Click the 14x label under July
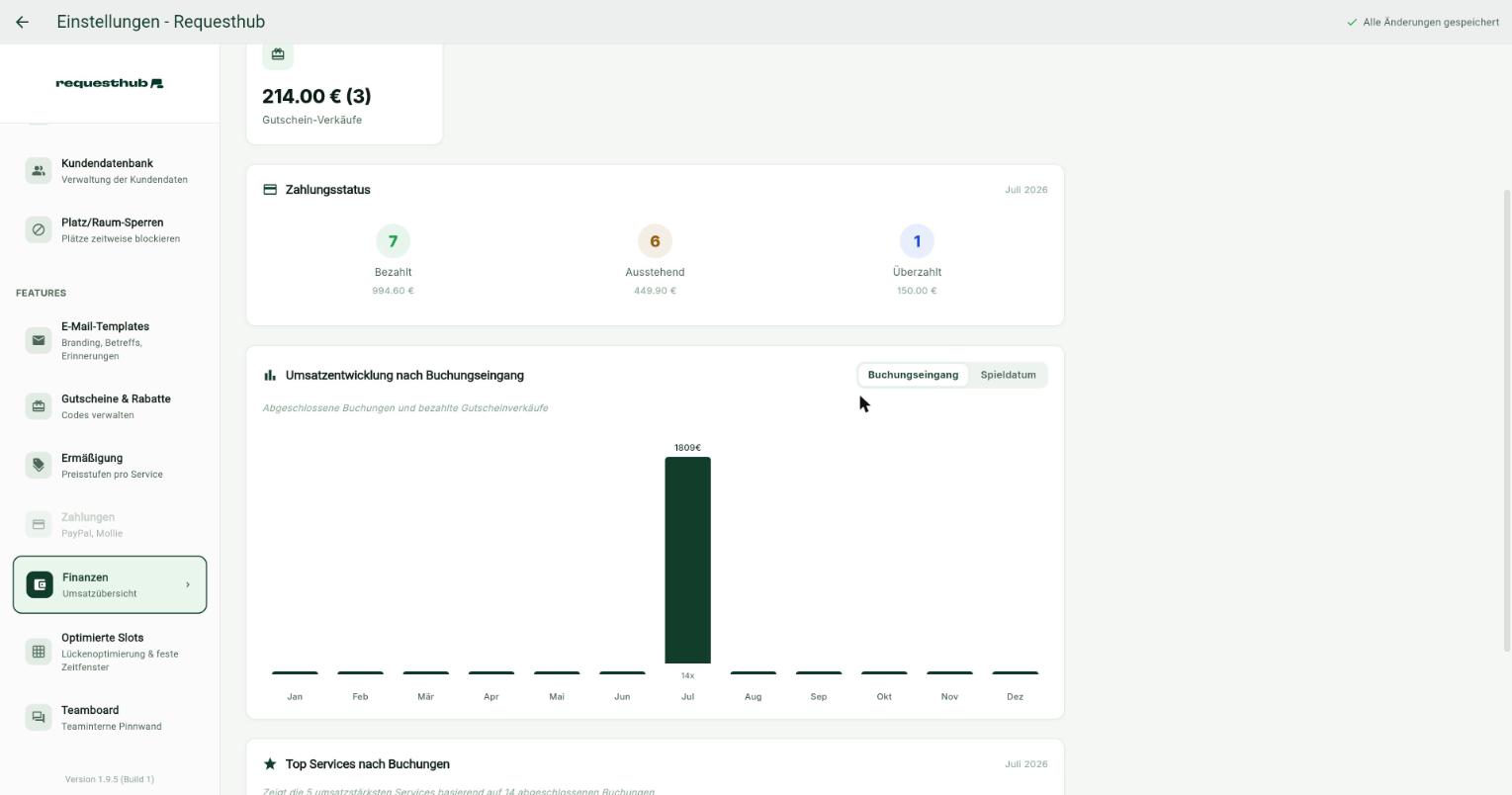The image size is (1512, 795). [687, 675]
